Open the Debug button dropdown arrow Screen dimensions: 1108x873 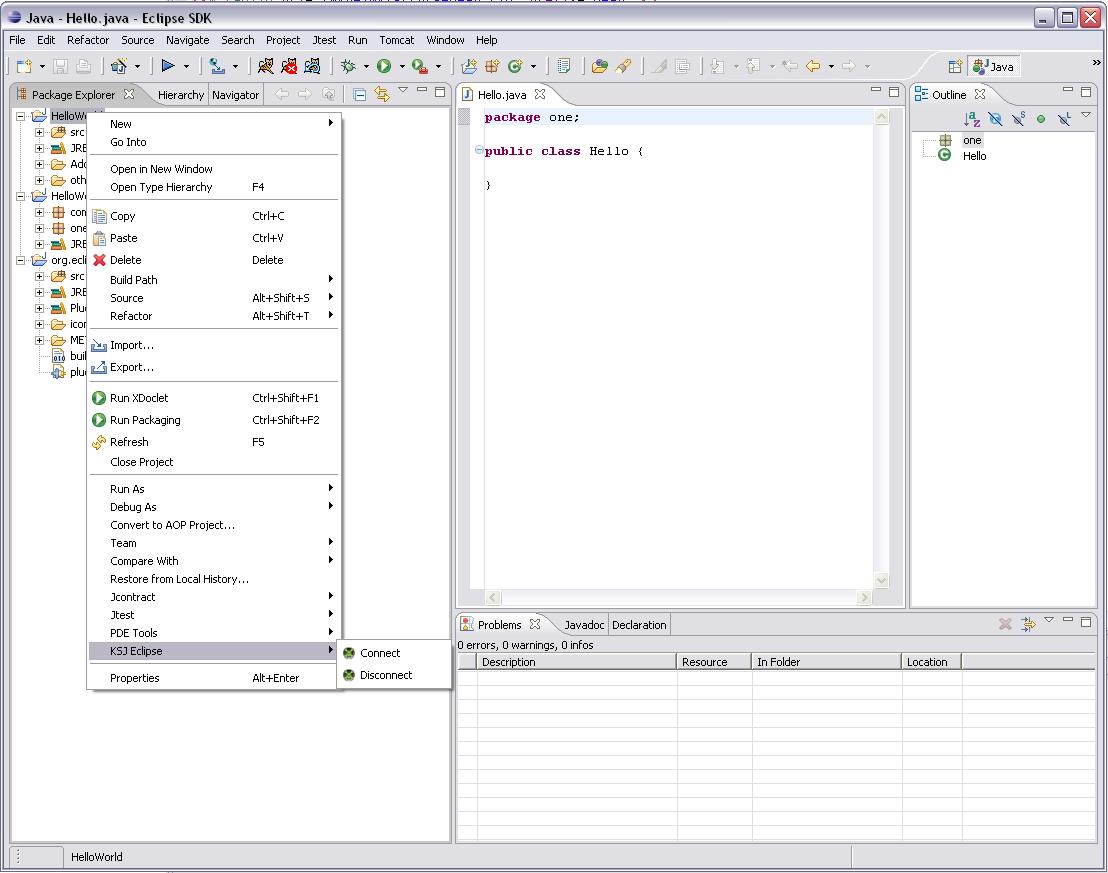click(366, 66)
